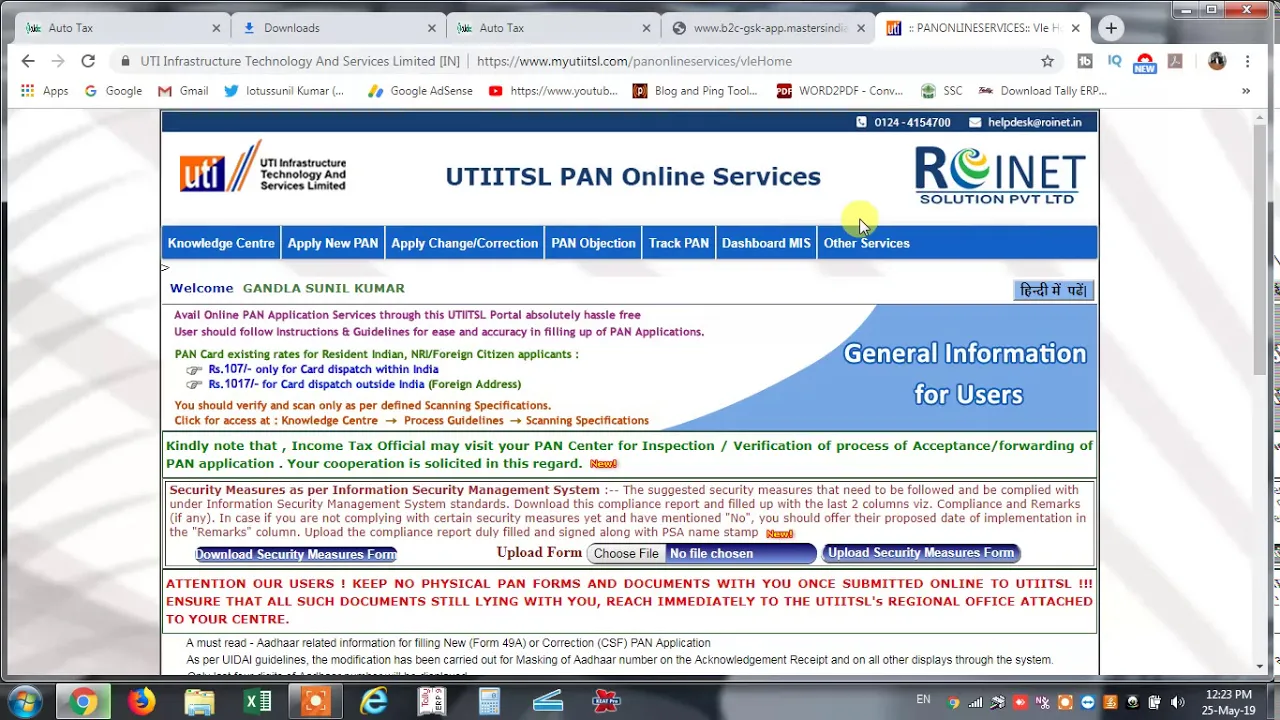Open the Knowledge Centre menu
This screenshot has height=720, width=1280.
[221, 243]
